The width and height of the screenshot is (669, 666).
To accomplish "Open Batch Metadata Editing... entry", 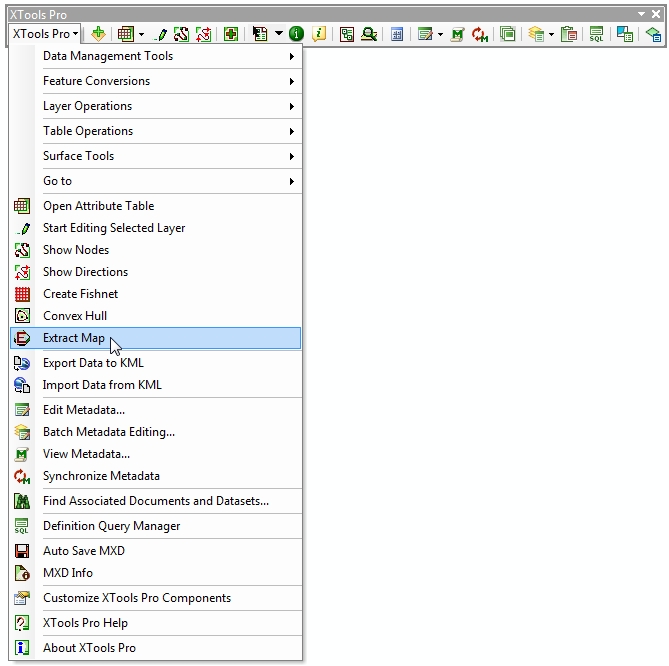I will click(156, 432).
